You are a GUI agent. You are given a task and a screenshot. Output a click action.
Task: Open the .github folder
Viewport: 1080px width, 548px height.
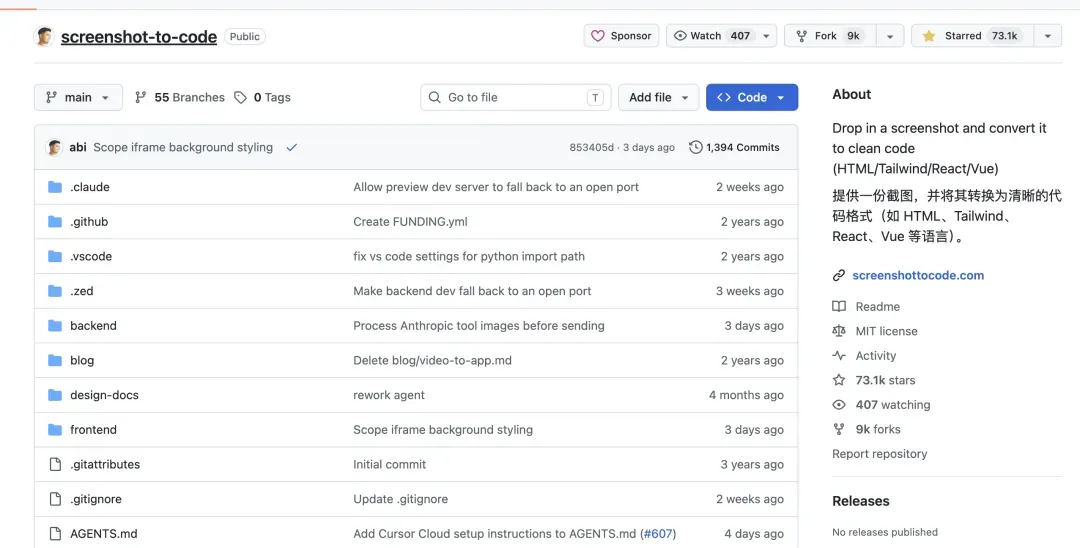(89, 222)
